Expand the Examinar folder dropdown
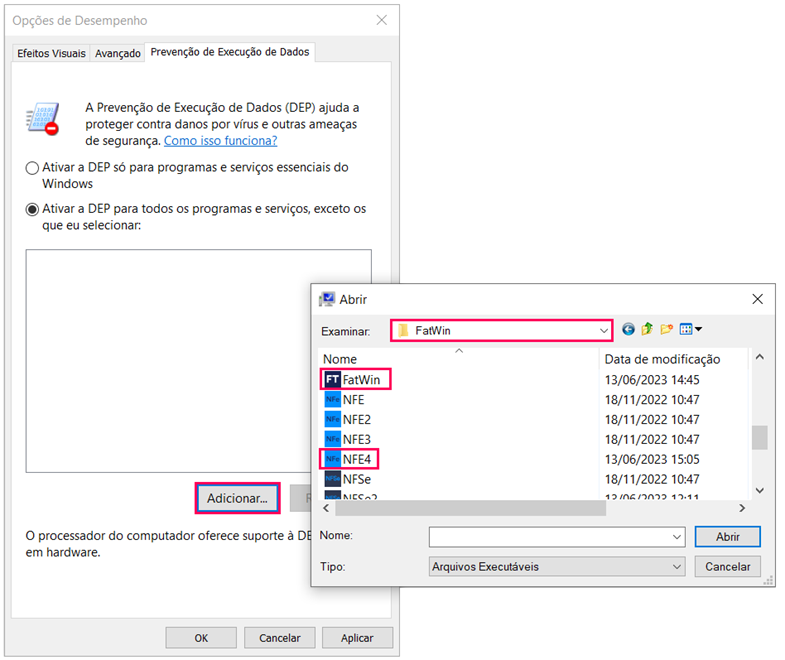The height and width of the screenshot is (660, 785). pyautogui.click(x=603, y=330)
